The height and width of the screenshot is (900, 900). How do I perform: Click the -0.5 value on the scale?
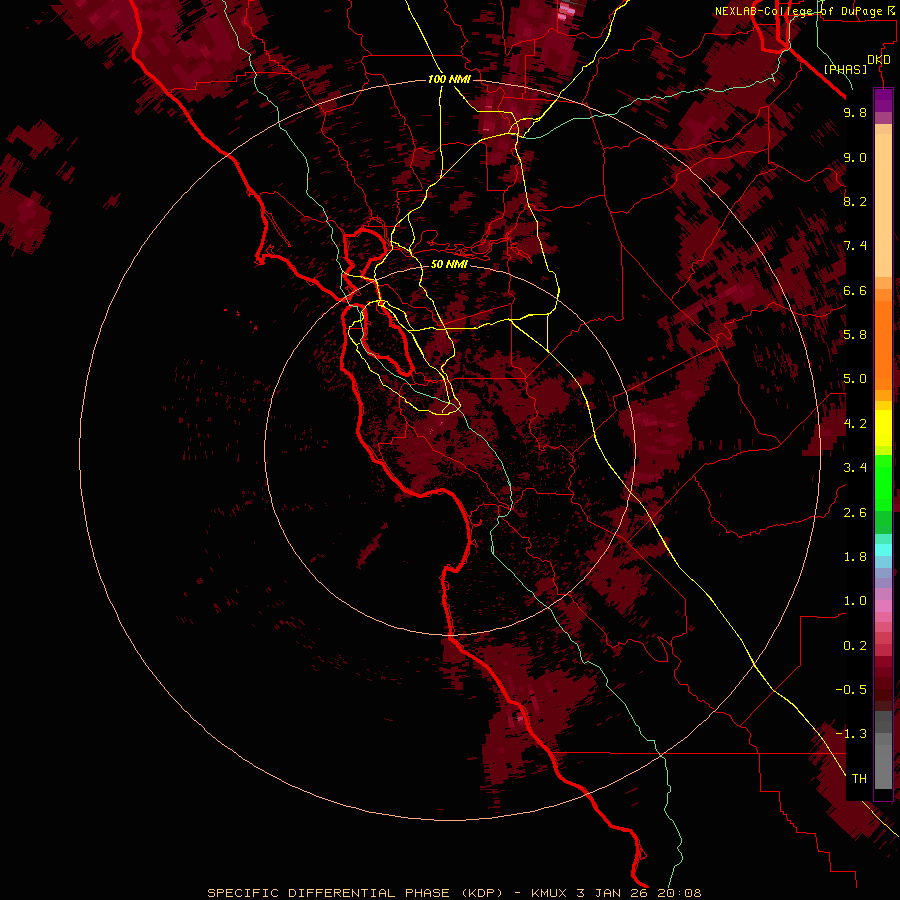tap(851, 690)
